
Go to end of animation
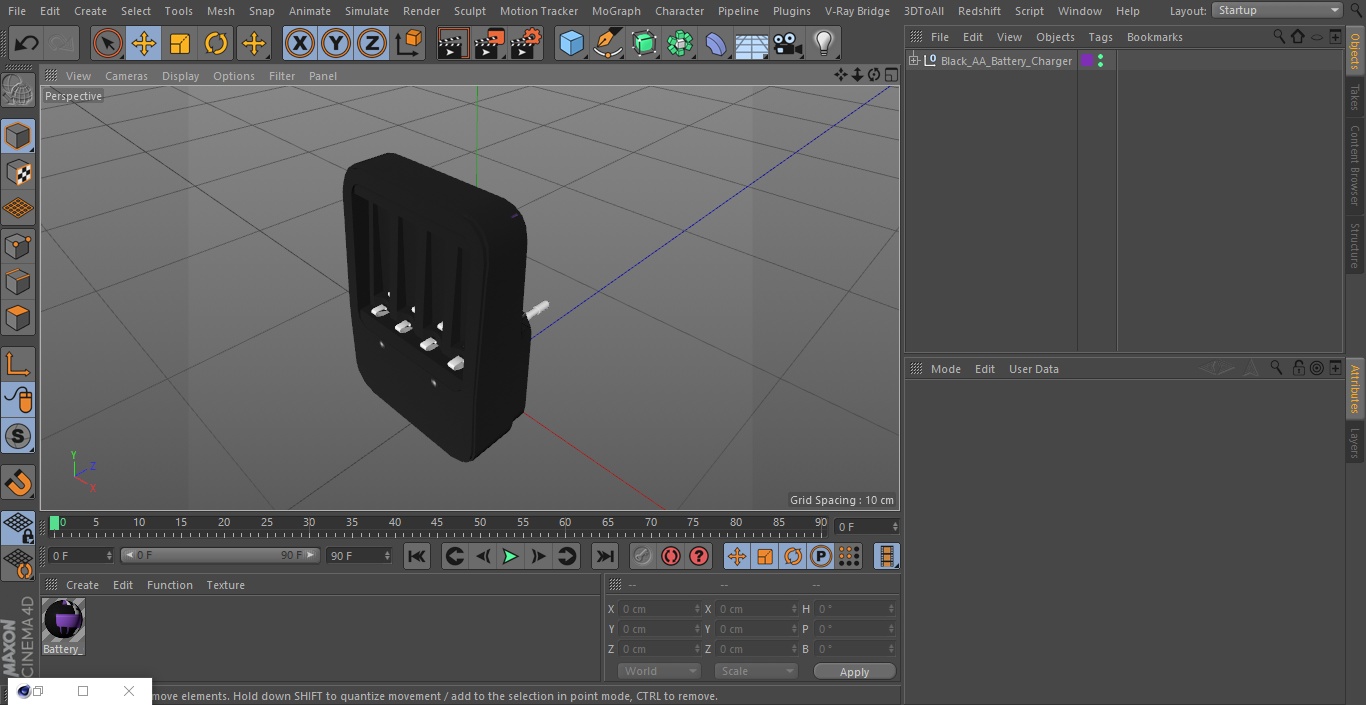point(605,556)
